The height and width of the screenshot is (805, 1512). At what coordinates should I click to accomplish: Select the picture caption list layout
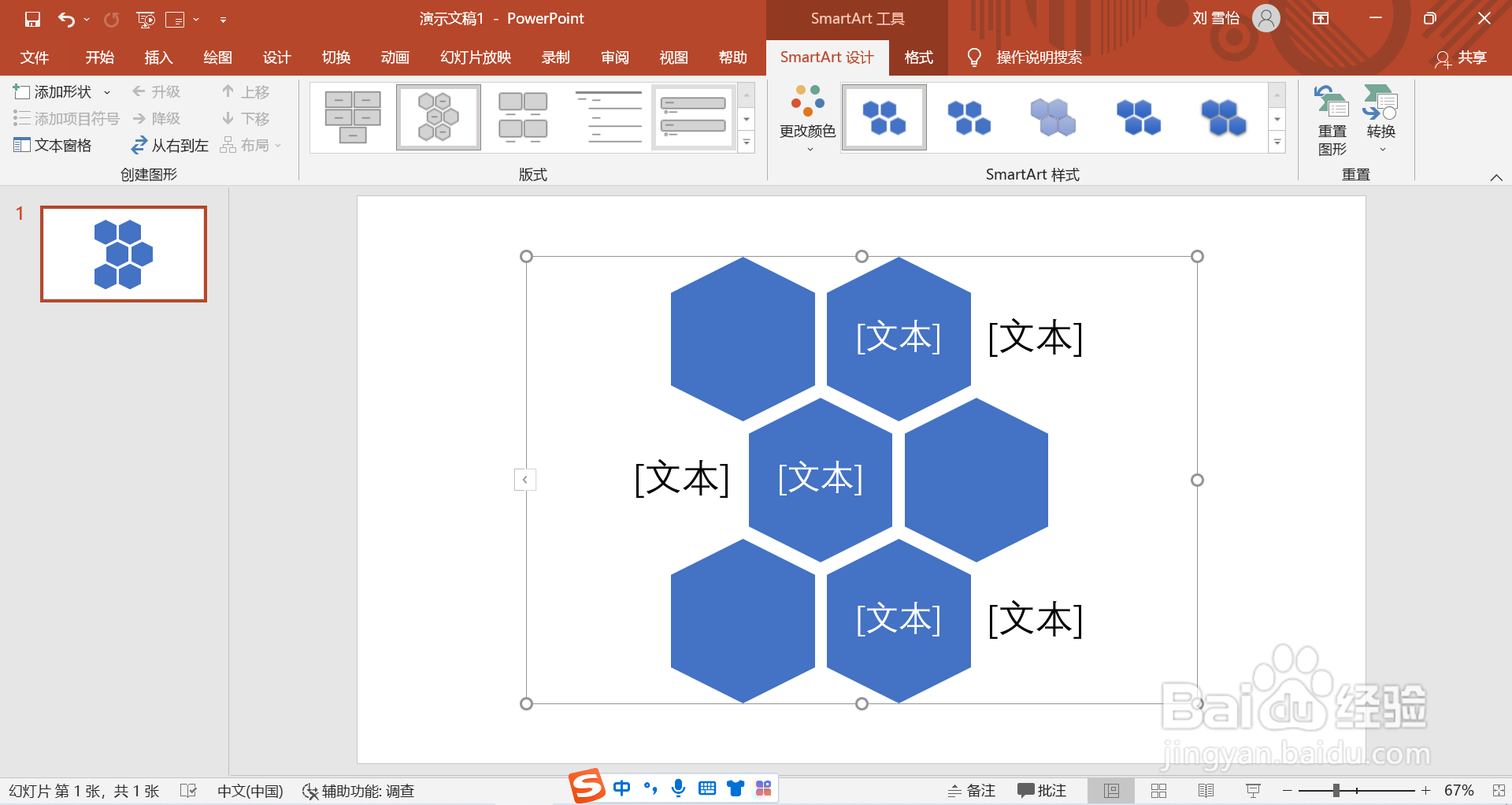point(523,117)
